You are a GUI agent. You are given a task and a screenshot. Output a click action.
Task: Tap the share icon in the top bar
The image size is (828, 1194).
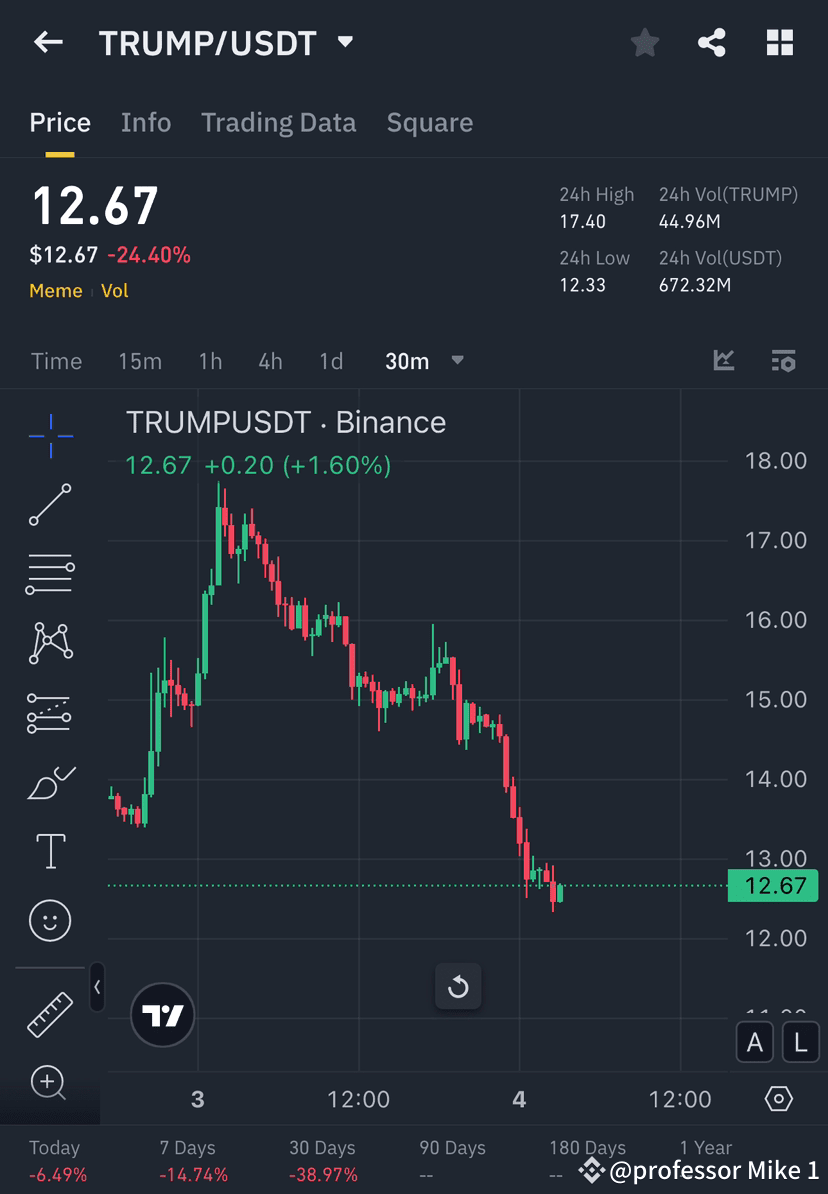pyautogui.click(x=712, y=42)
